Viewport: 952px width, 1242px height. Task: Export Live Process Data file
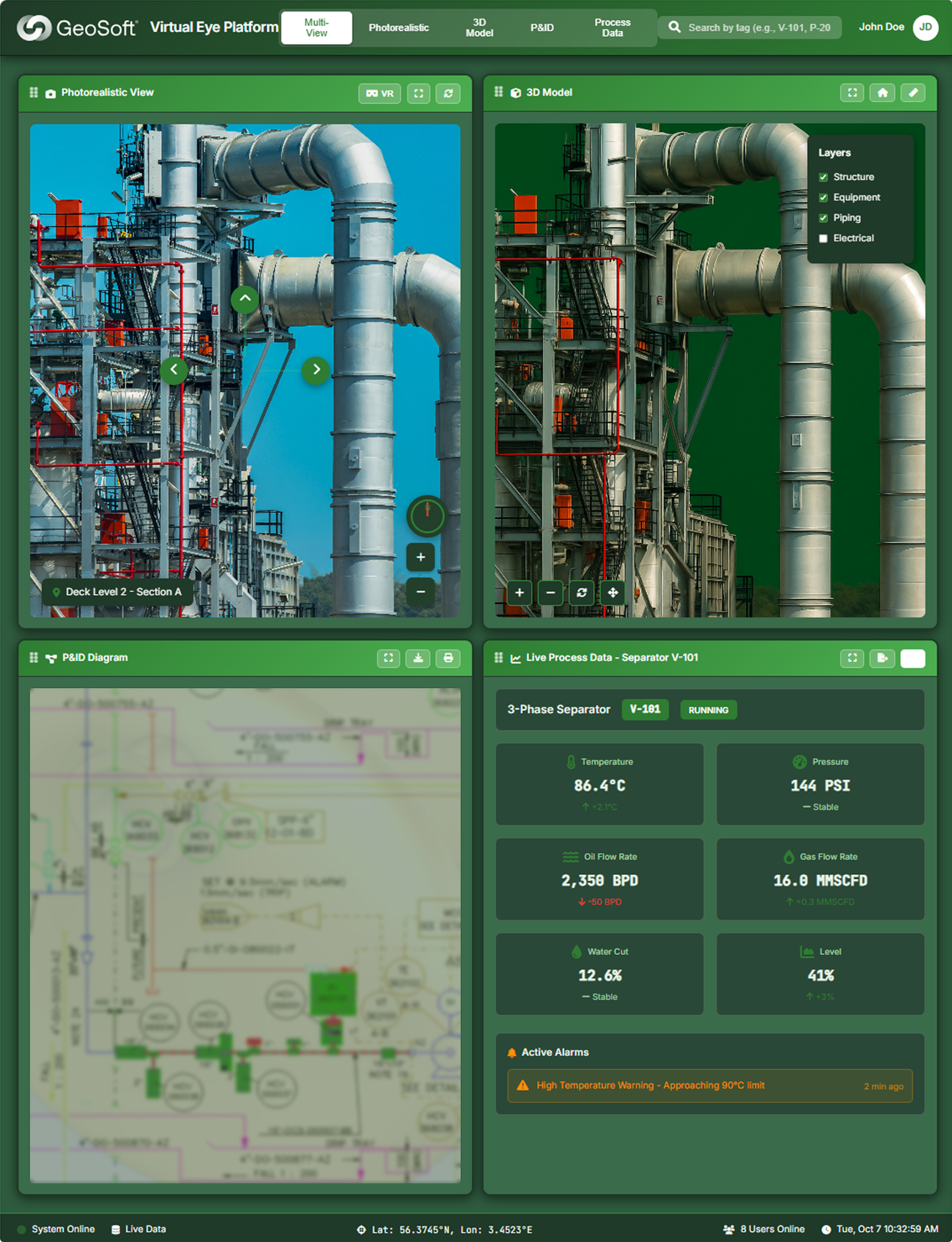coord(882,658)
